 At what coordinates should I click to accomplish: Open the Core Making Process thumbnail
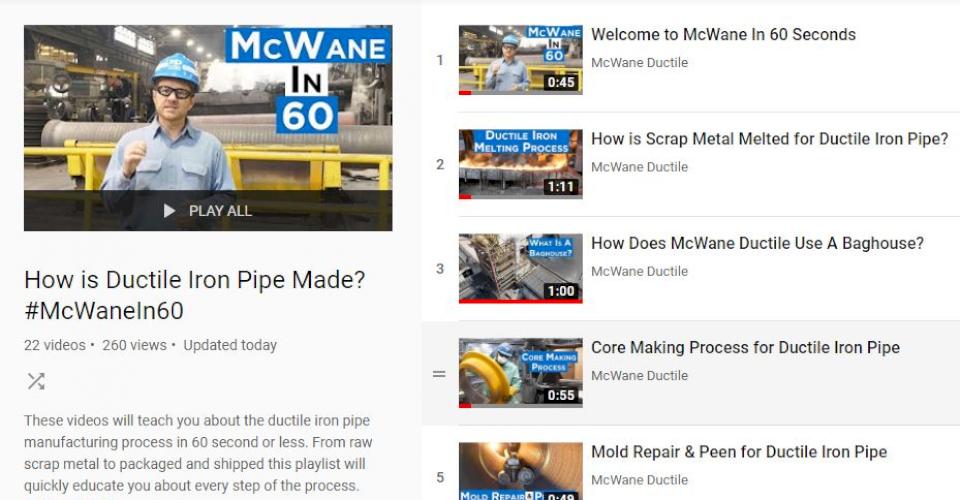tap(520, 373)
